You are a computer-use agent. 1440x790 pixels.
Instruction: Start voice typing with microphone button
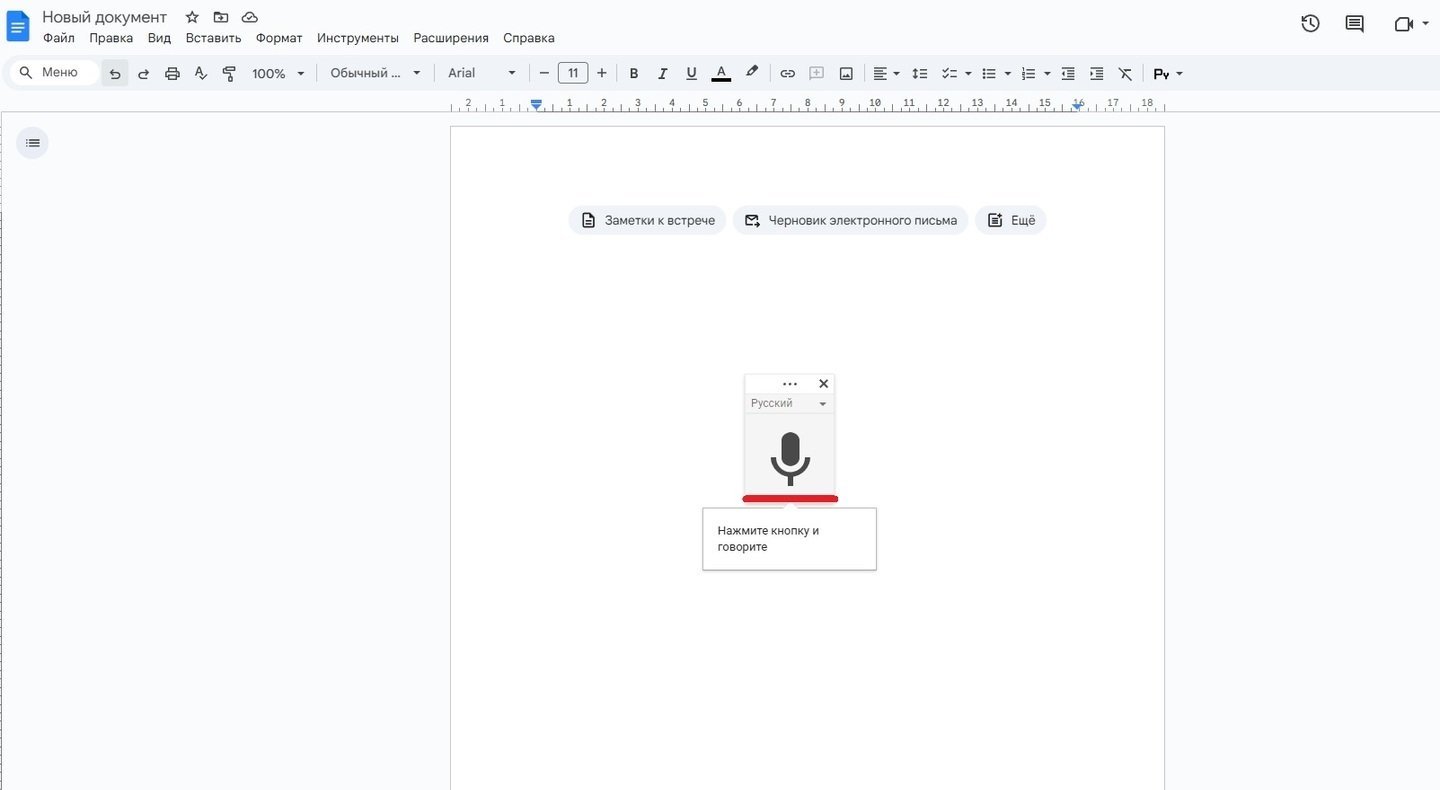coord(790,458)
